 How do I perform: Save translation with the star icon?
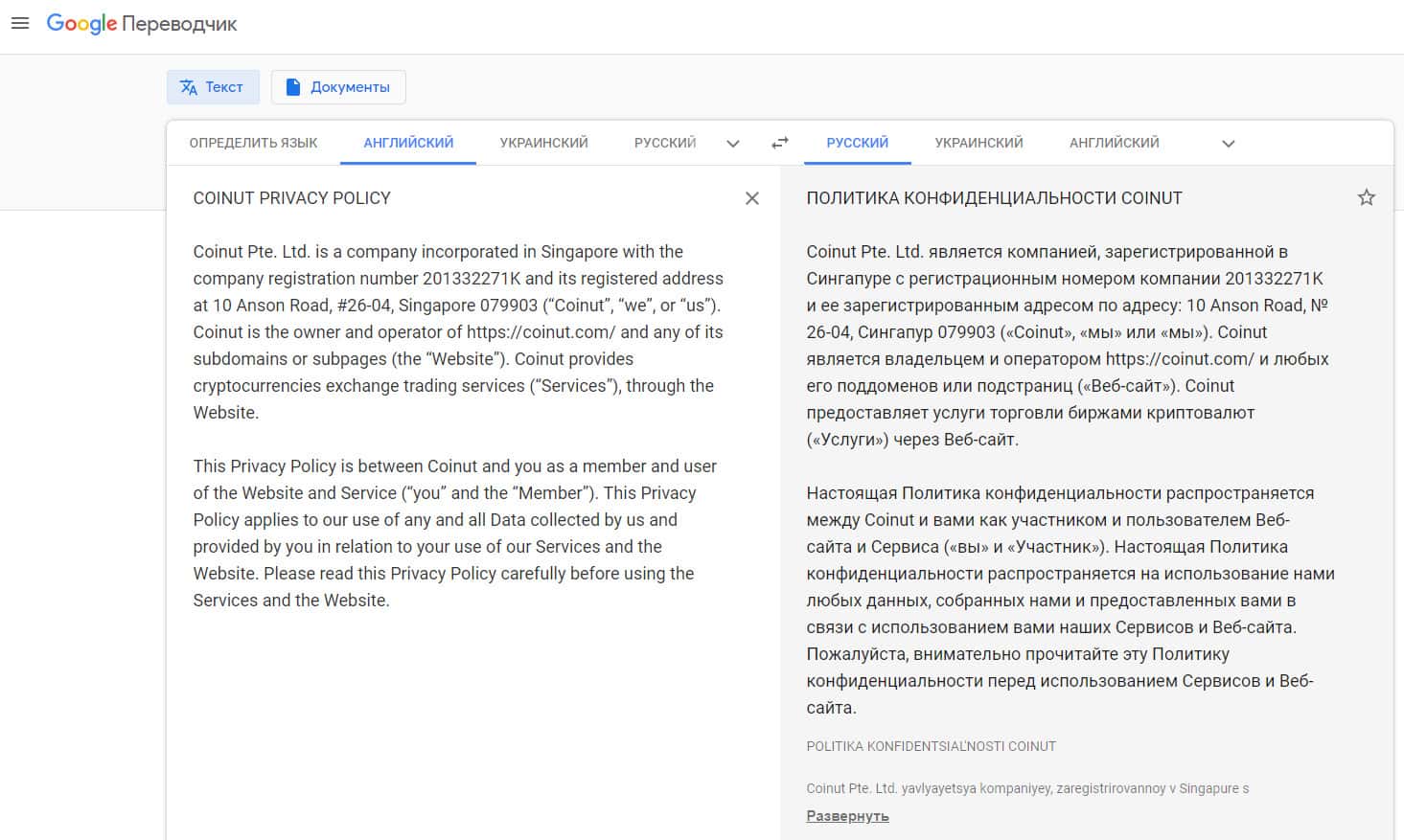pos(1367,197)
